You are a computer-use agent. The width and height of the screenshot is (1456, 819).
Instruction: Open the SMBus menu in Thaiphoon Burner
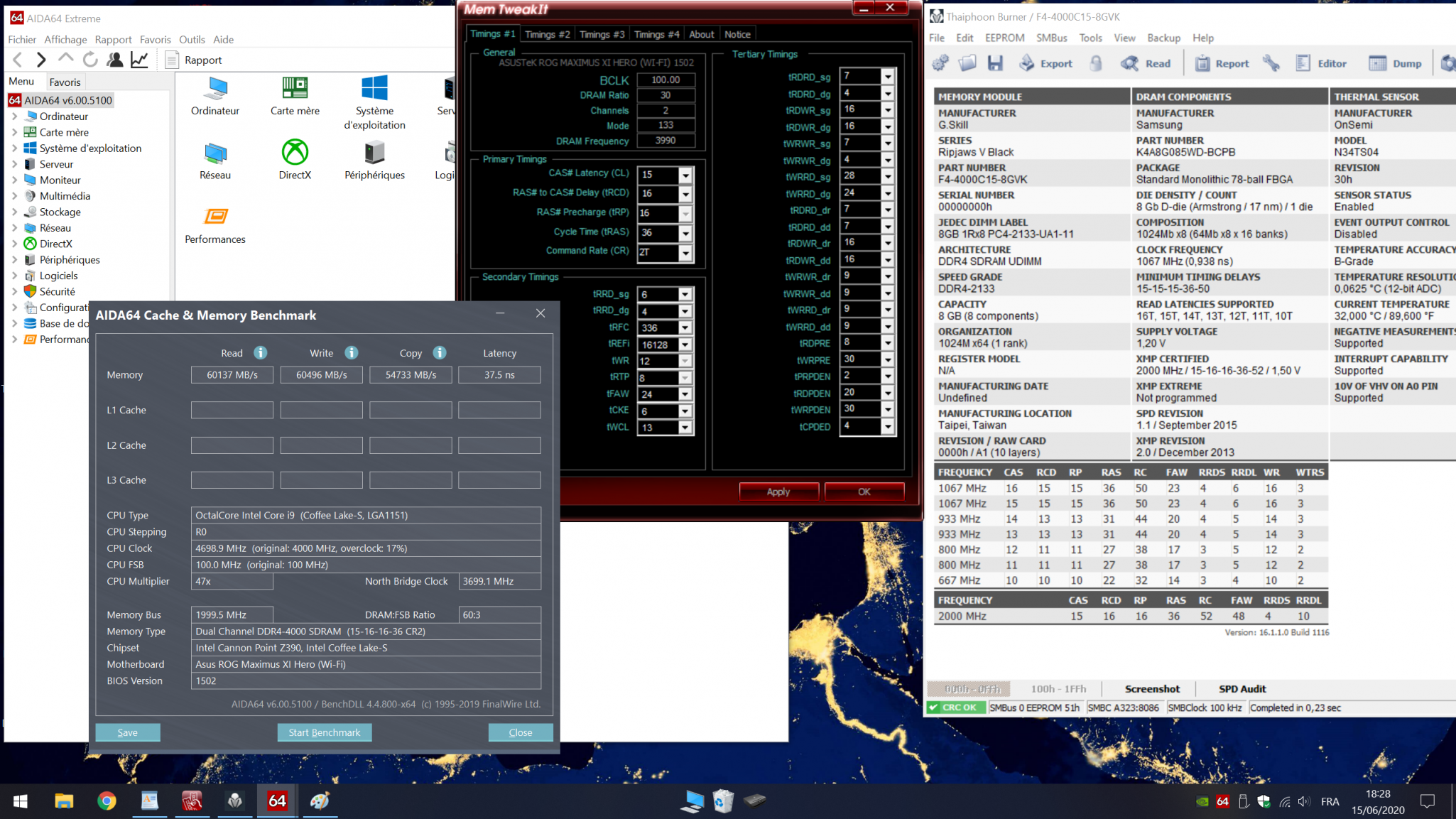pyautogui.click(x=1051, y=38)
